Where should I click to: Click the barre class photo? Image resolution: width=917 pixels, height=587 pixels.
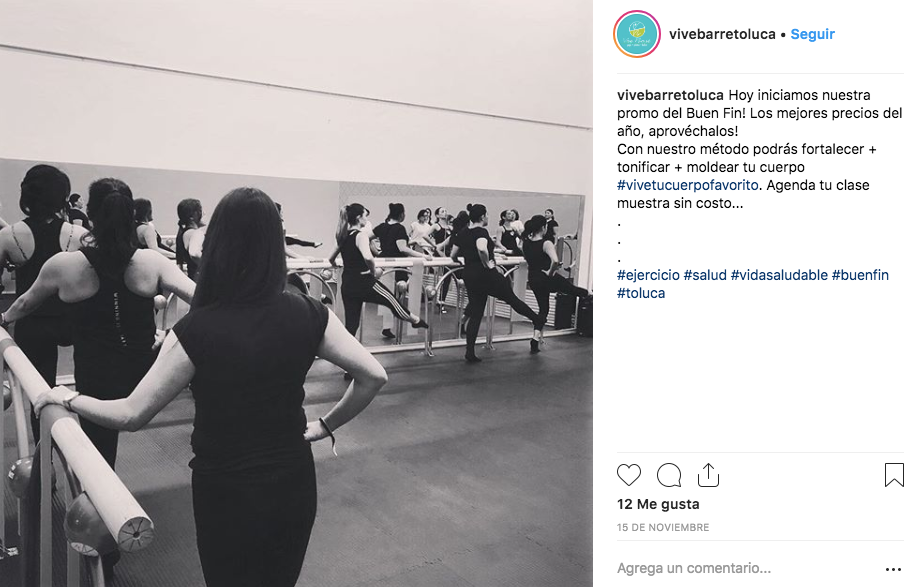coord(296,294)
